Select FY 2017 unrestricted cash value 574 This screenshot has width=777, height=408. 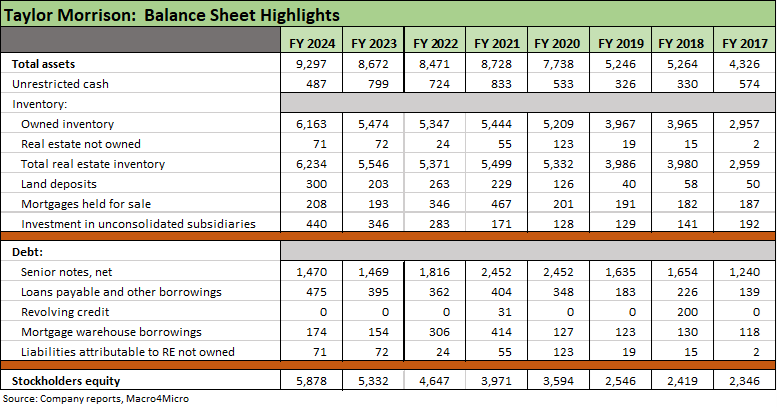(749, 84)
